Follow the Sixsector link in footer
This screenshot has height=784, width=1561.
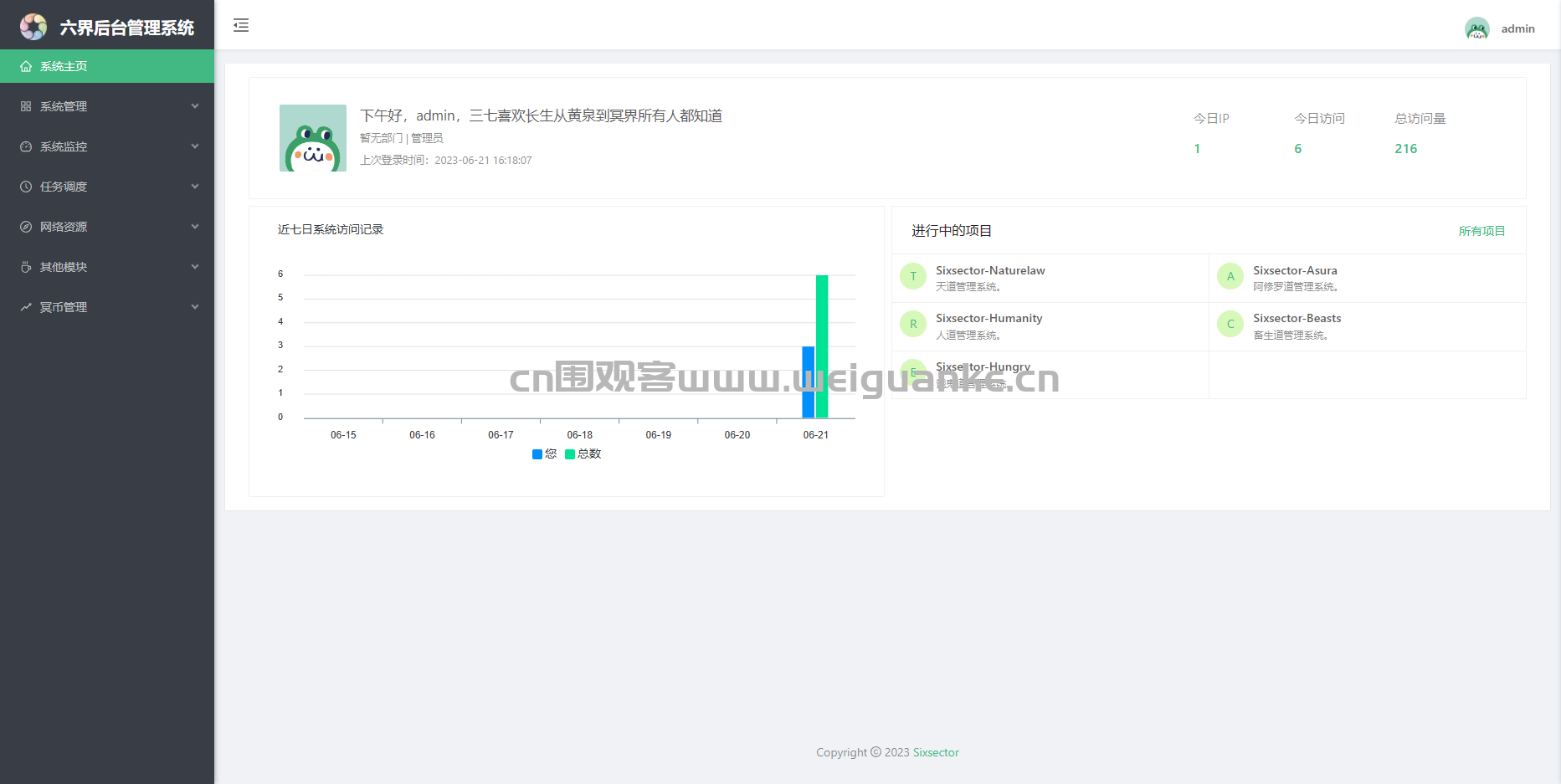(936, 752)
